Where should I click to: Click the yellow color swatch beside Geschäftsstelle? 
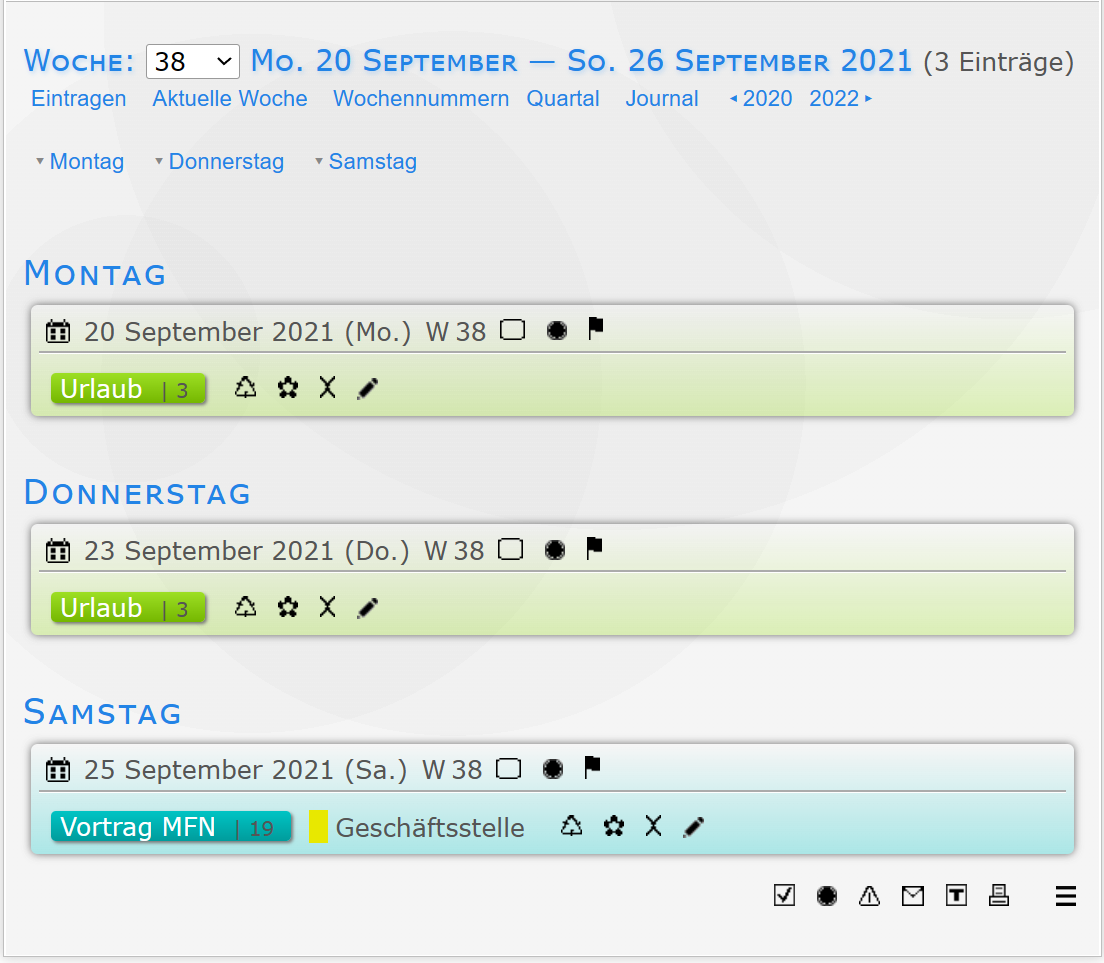coord(318,826)
